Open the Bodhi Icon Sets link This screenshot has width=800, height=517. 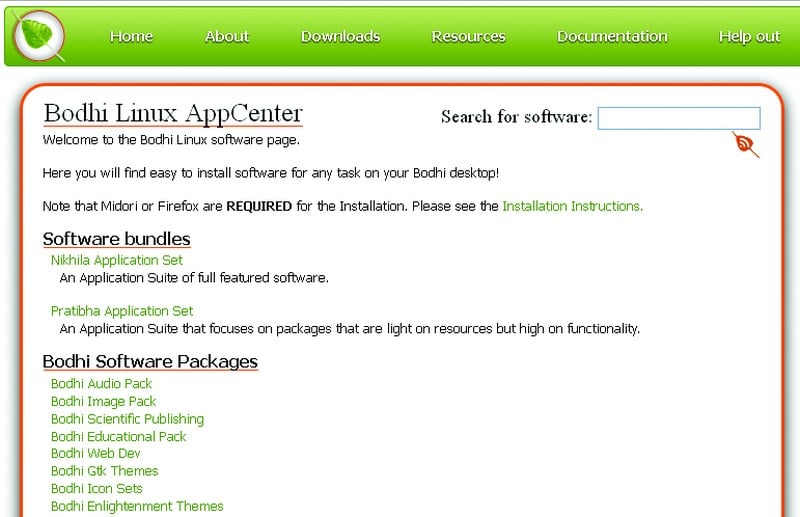[97, 488]
